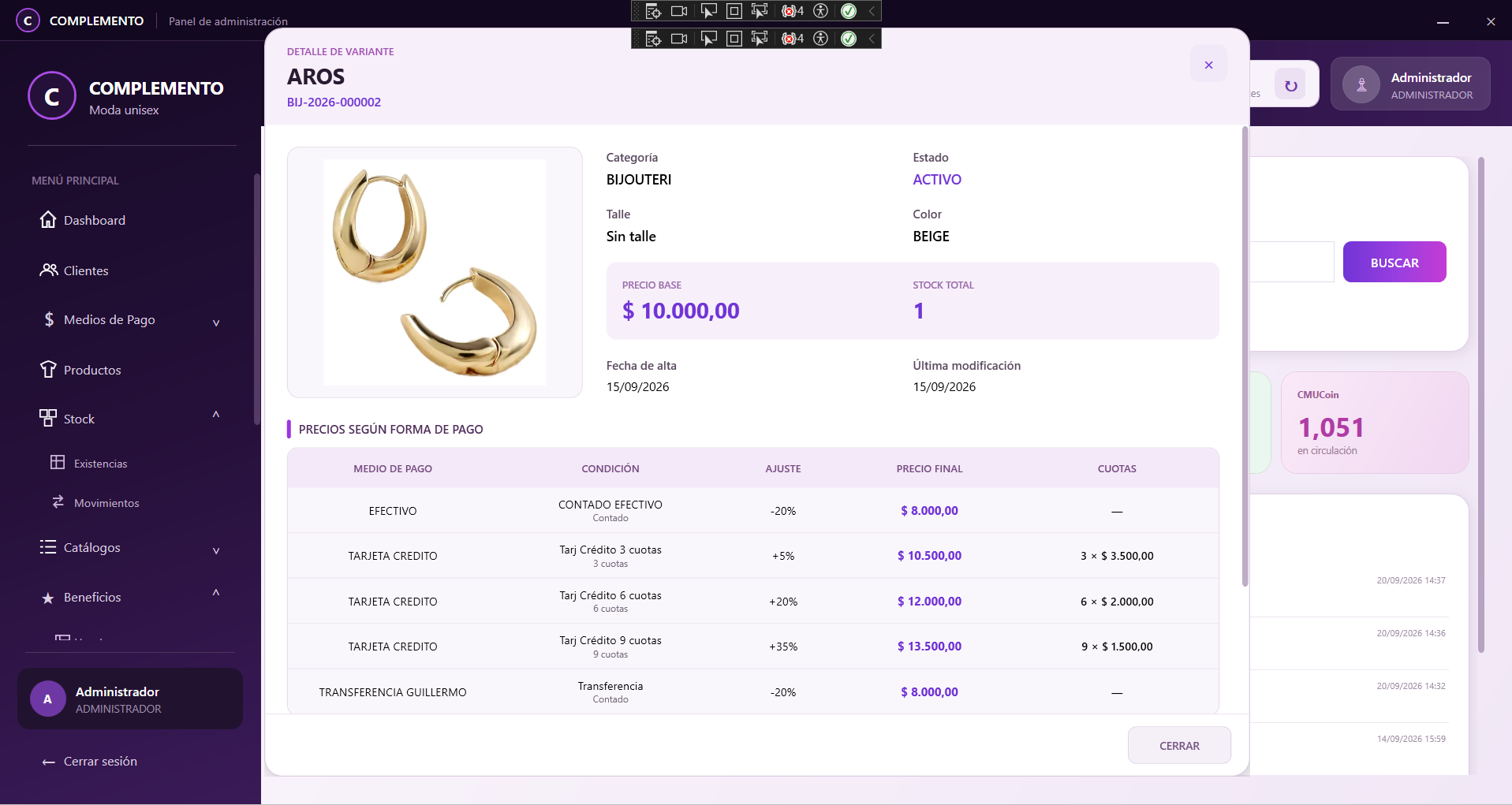The image size is (1512, 805).
Task: Collapse the Stock submenu chevron
Action: click(x=216, y=415)
